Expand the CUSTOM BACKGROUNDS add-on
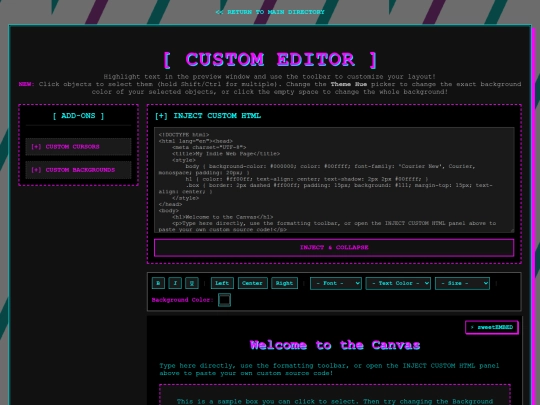The image size is (540, 405). pos(79,170)
